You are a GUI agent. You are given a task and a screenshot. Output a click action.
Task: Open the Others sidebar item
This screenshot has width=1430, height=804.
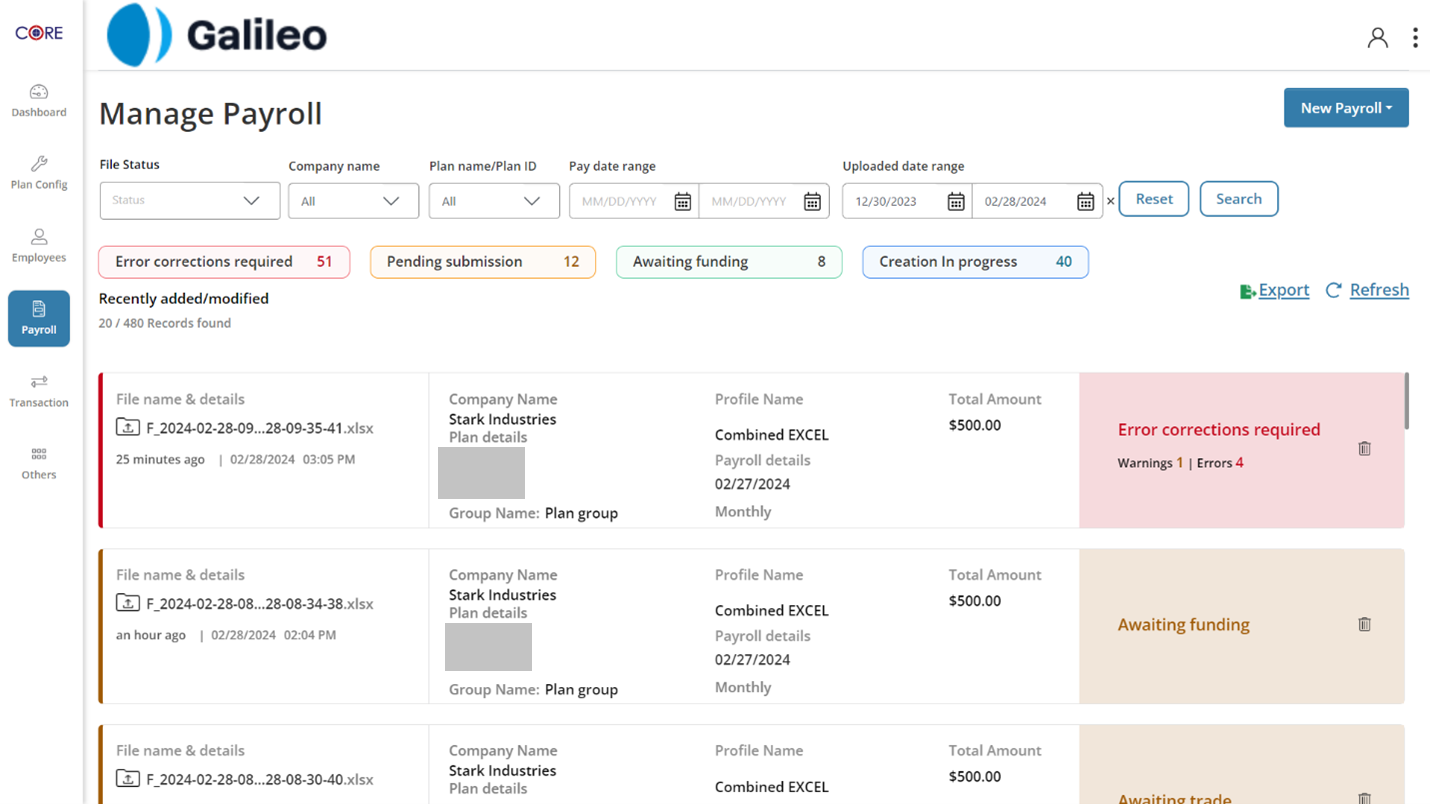point(39,463)
